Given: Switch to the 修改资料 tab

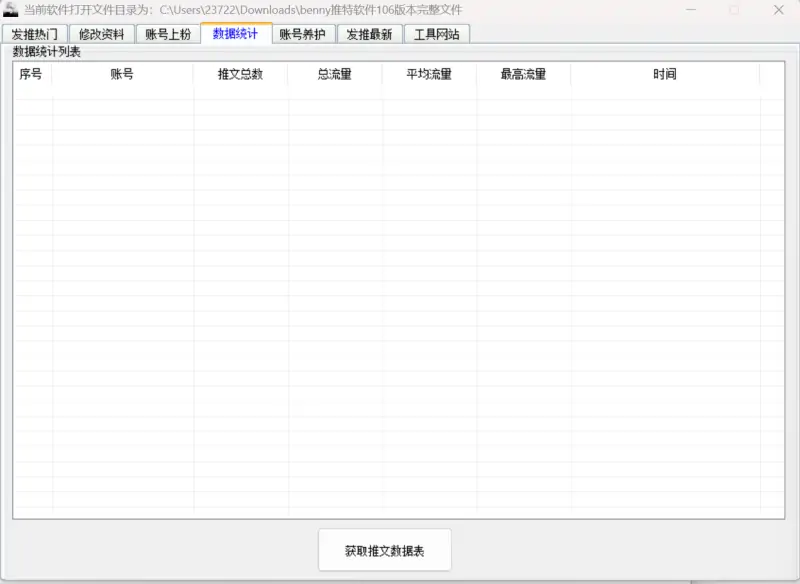Looking at the screenshot, I should point(102,34).
